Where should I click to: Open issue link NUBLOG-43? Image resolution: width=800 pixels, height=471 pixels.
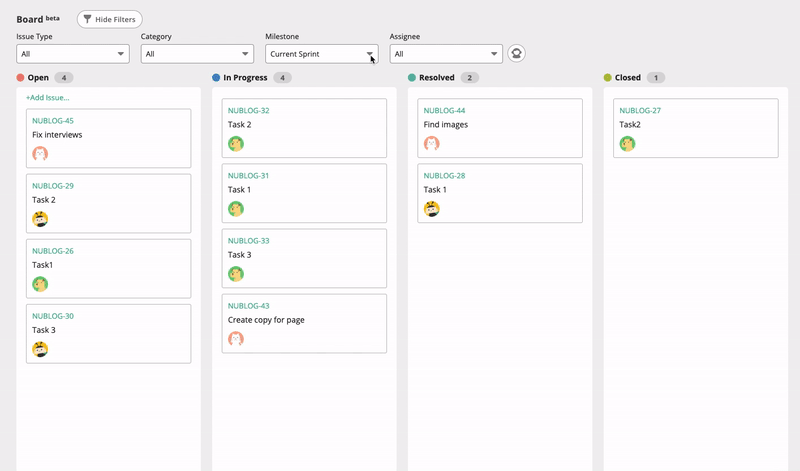(x=248, y=306)
